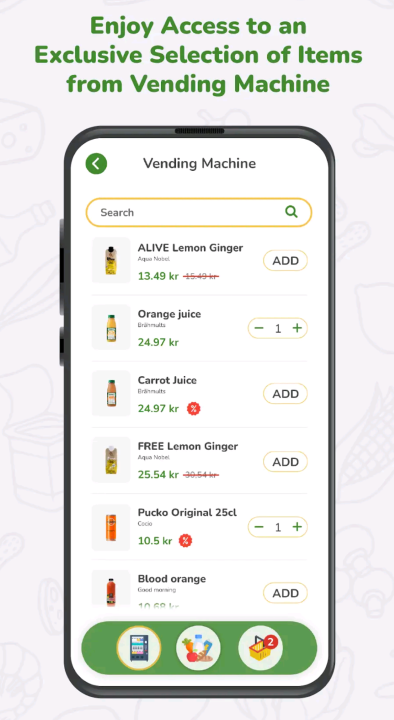This screenshot has width=394, height=720.
Task: Add FREE Lemon Ginger to cart
Action: (x=286, y=461)
